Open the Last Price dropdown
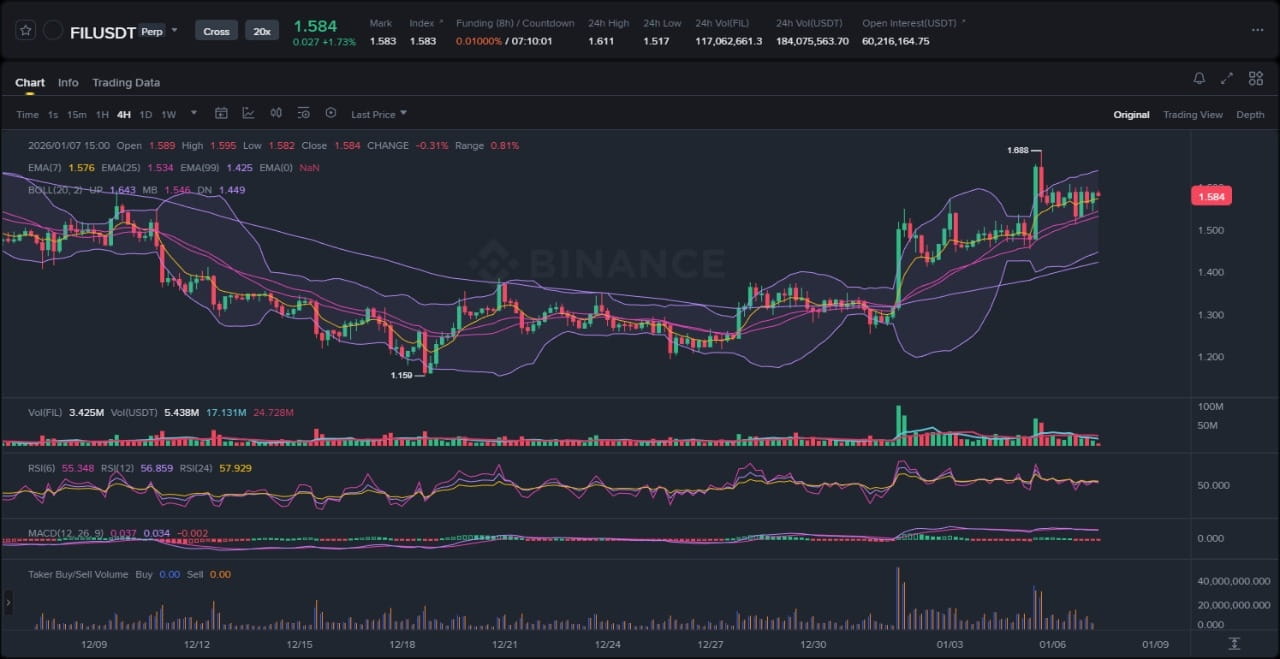This screenshot has width=1280, height=659. pos(379,115)
